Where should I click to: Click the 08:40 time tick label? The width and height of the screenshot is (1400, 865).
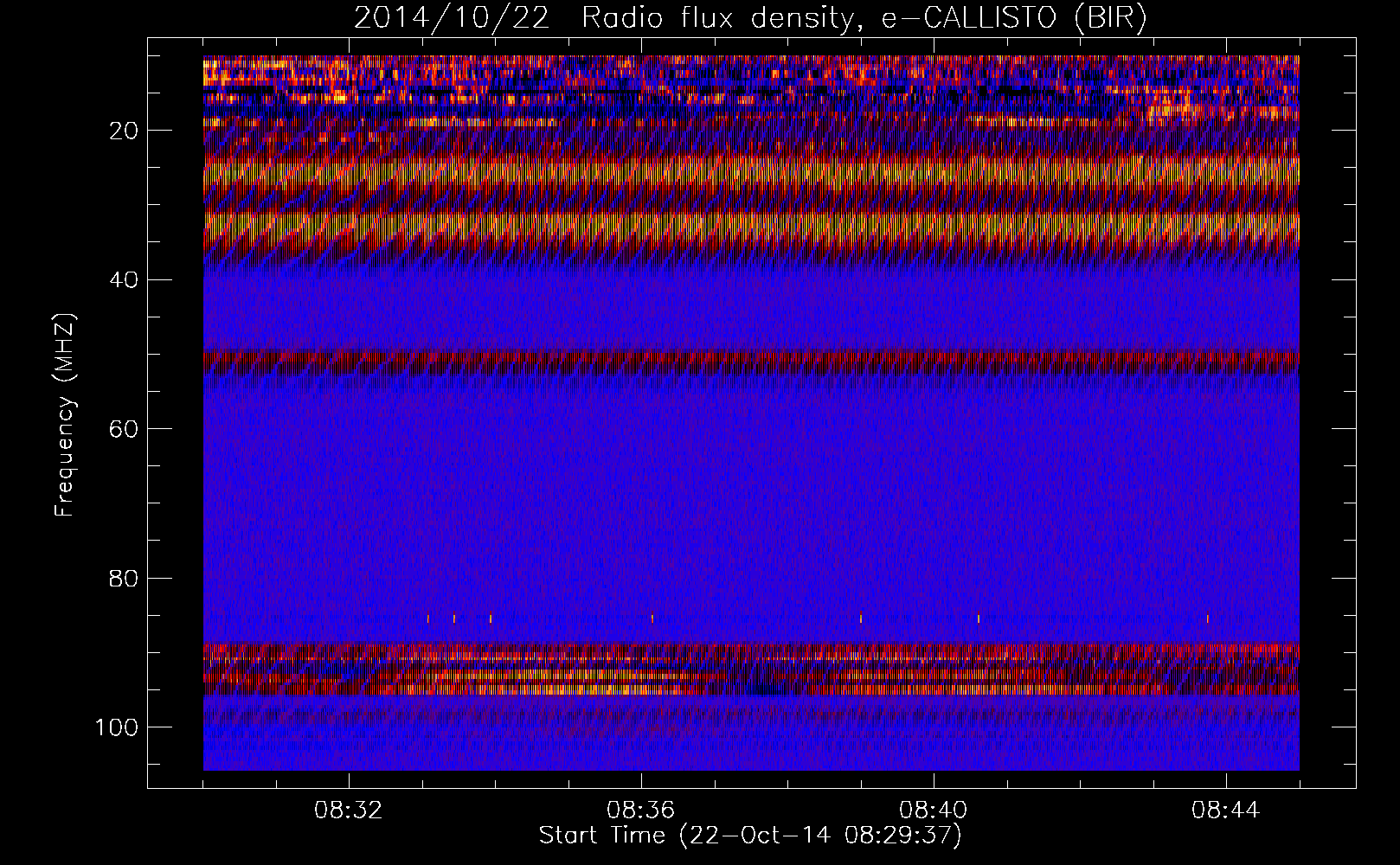pos(934,811)
